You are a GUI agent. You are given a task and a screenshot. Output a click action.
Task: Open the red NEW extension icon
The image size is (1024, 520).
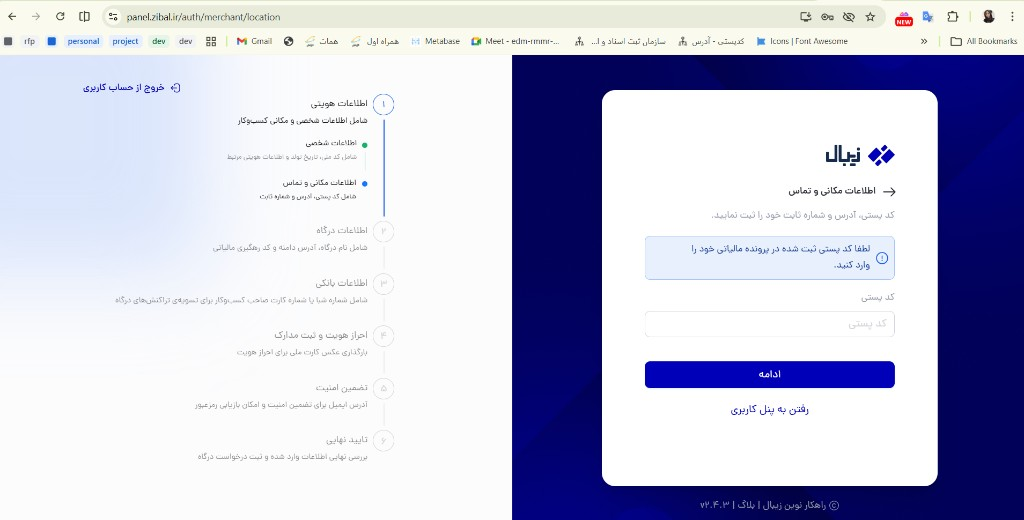tap(904, 18)
